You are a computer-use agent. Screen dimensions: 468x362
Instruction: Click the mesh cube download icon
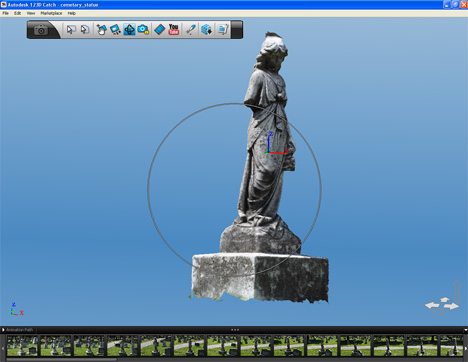point(206,29)
